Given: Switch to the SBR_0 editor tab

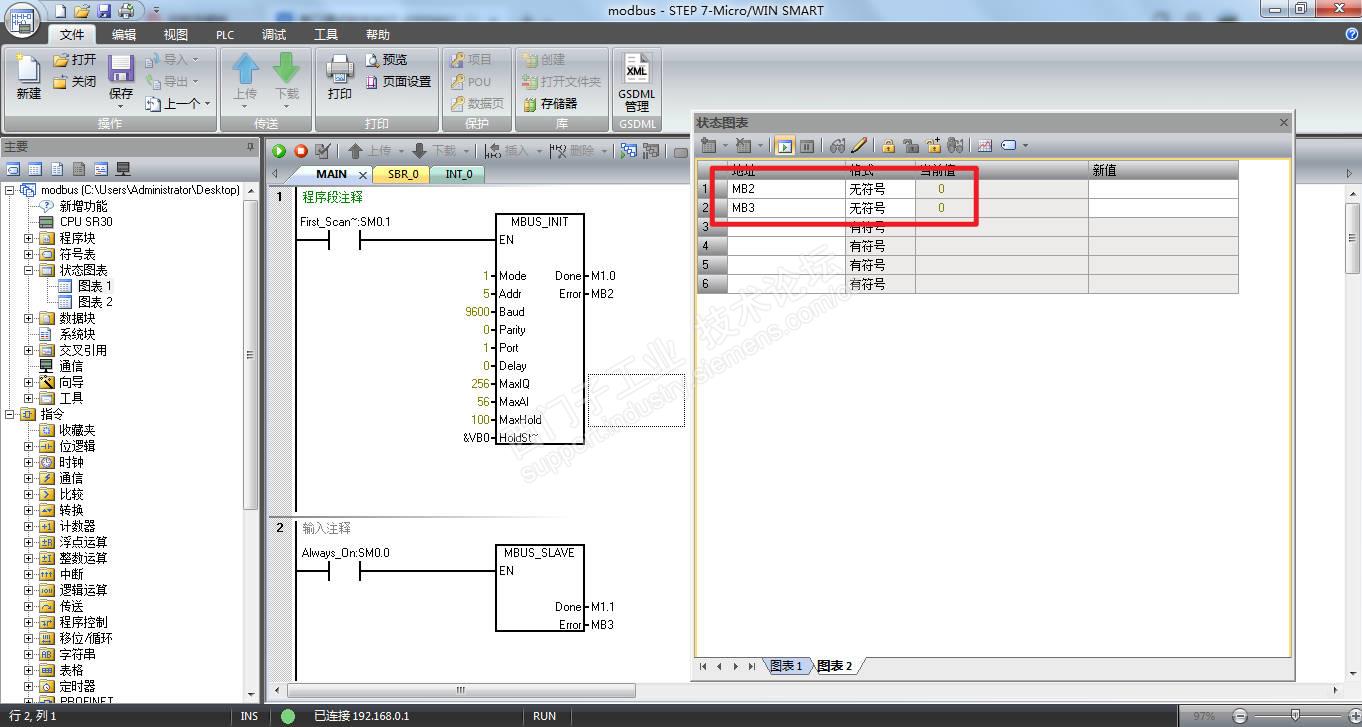Looking at the screenshot, I should click(403, 174).
